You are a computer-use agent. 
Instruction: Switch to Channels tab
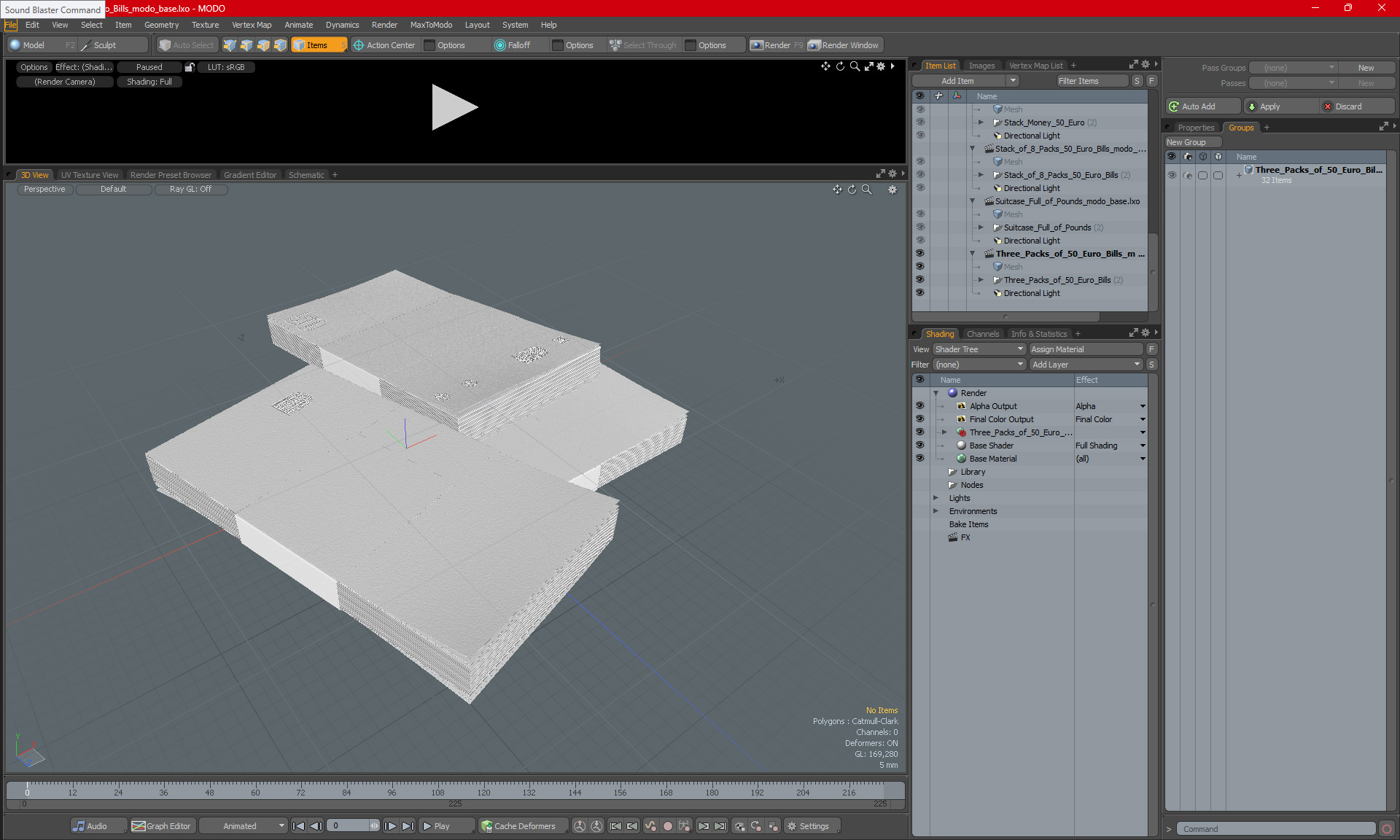[x=982, y=334]
